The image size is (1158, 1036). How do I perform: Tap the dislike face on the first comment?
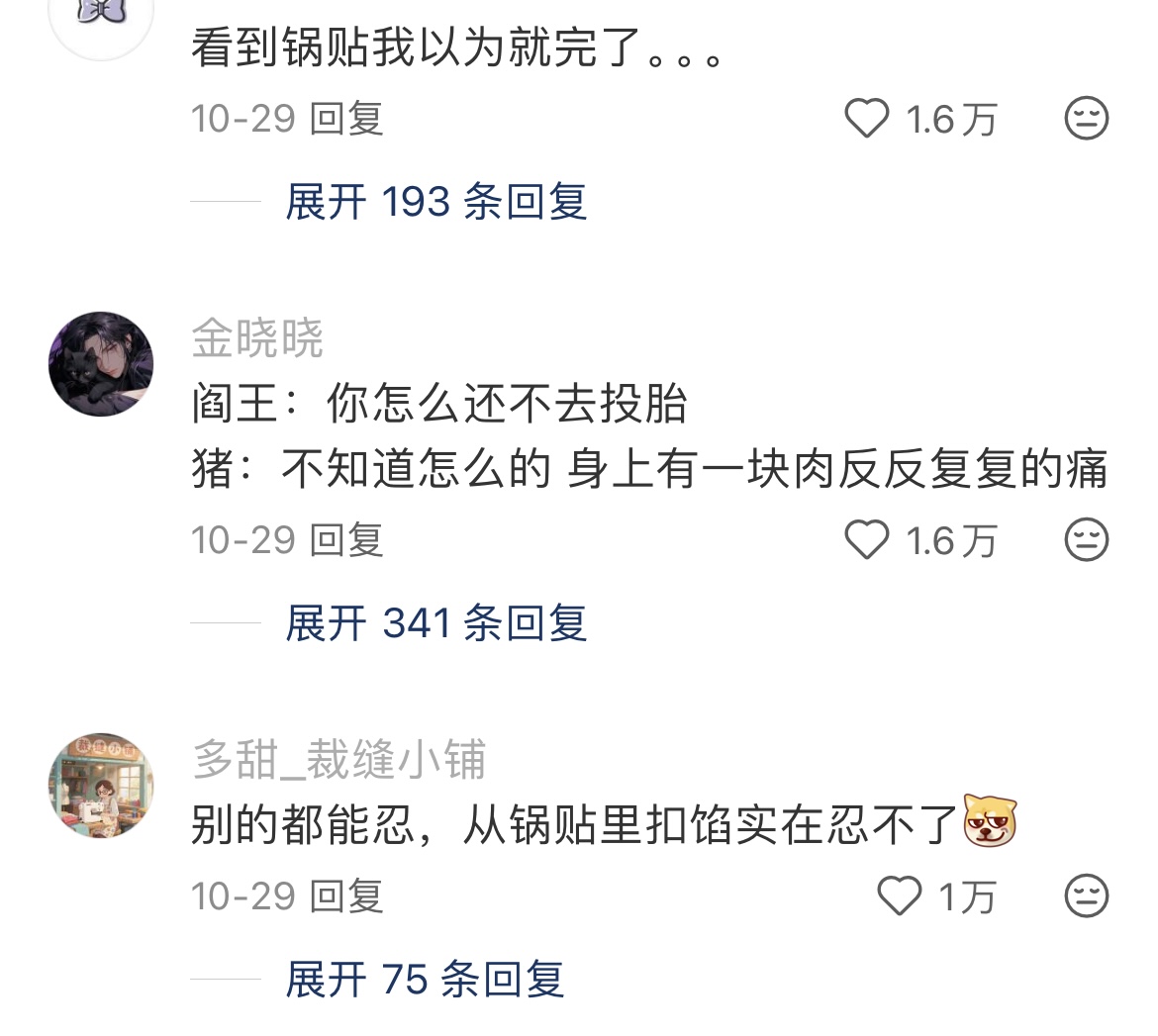(1087, 118)
